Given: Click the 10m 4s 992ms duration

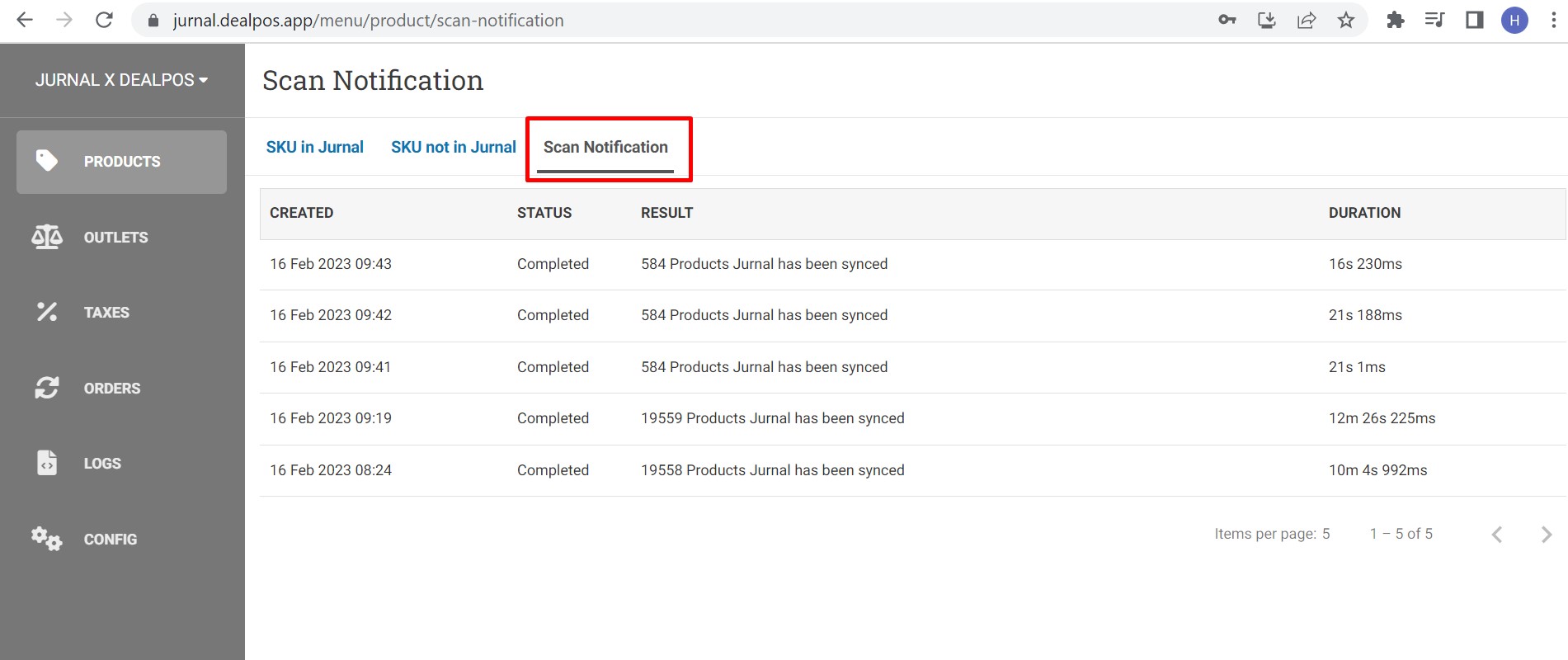Looking at the screenshot, I should (x=1377, y=470).
